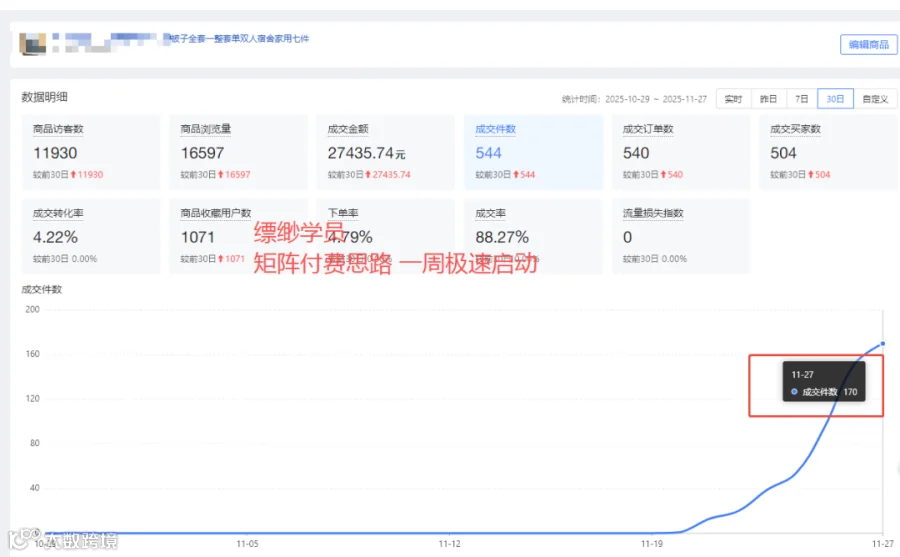Select the 昨日 time range tab
This screenshot has width=900, height=557.
click(x=769, y=99)
